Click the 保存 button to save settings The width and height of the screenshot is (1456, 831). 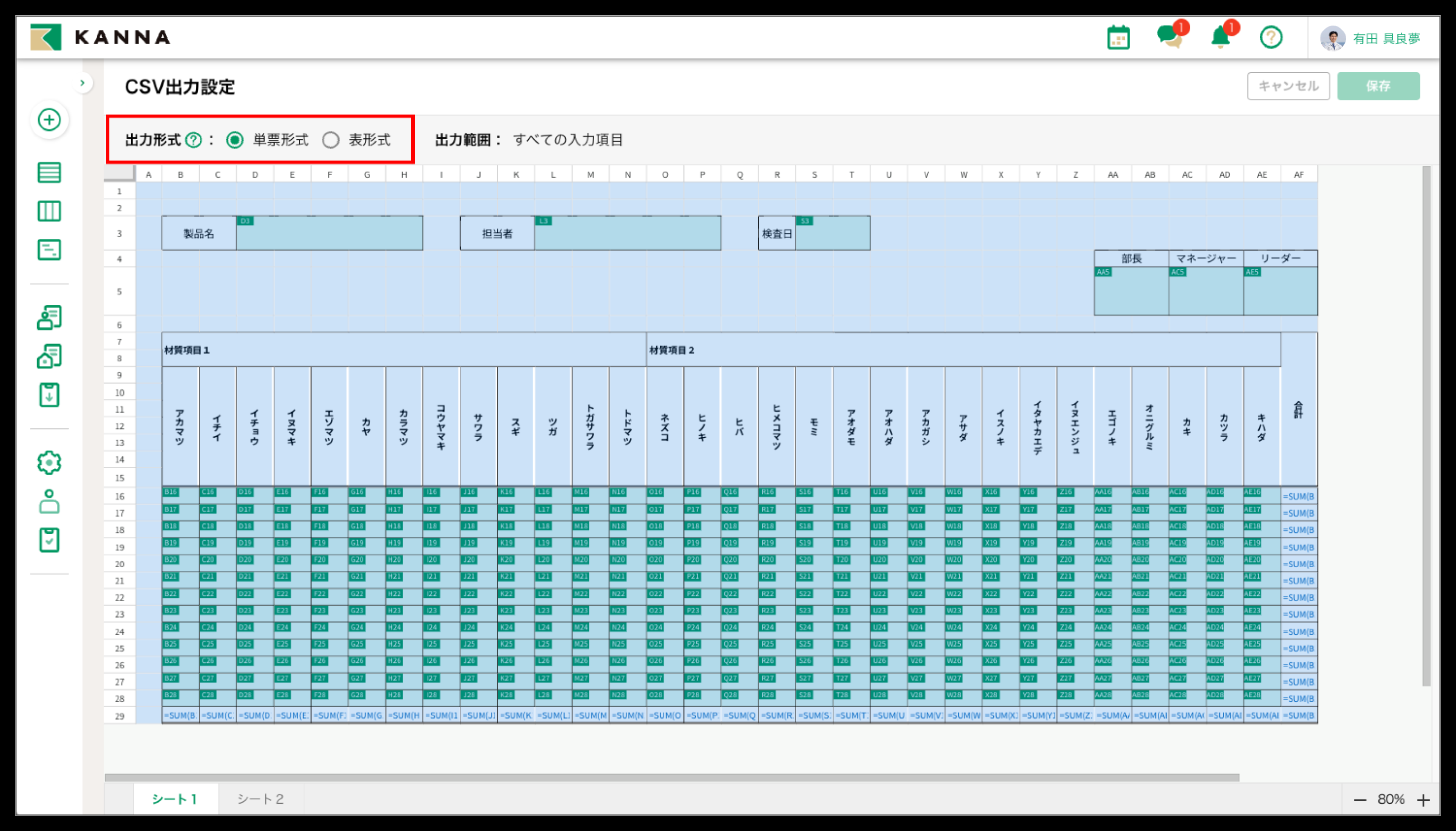click(x=1378, y=86)
